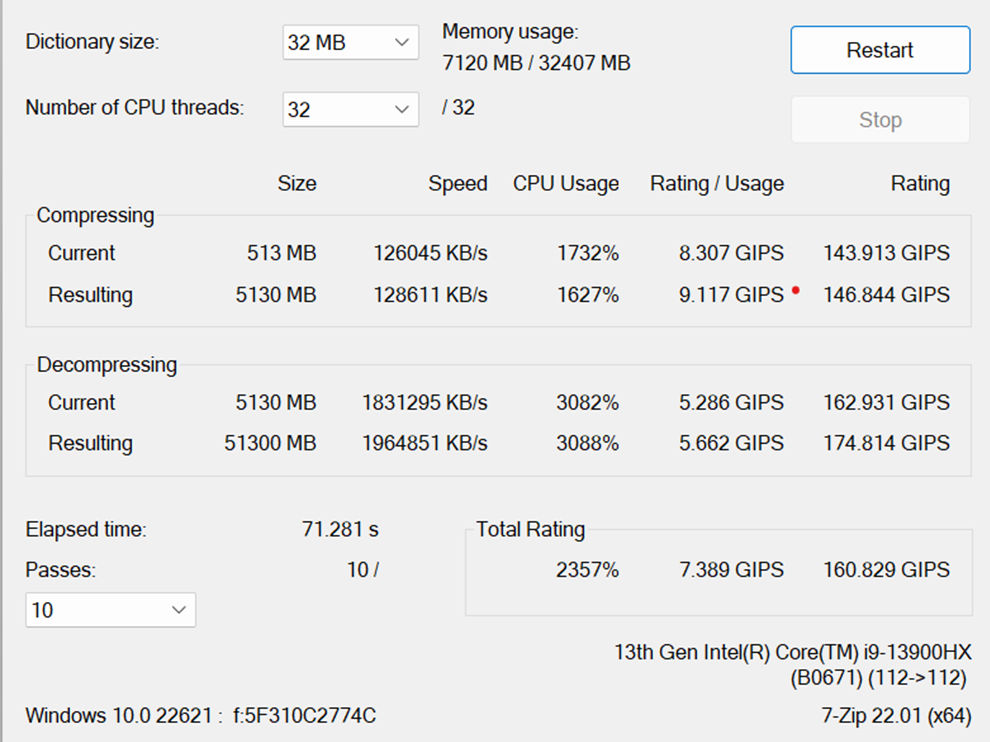Image resolution: width=990 pixels, height=742 pixels.
Task: Click the 2357% total CPU usage value
Action: (x=587, y=570)
